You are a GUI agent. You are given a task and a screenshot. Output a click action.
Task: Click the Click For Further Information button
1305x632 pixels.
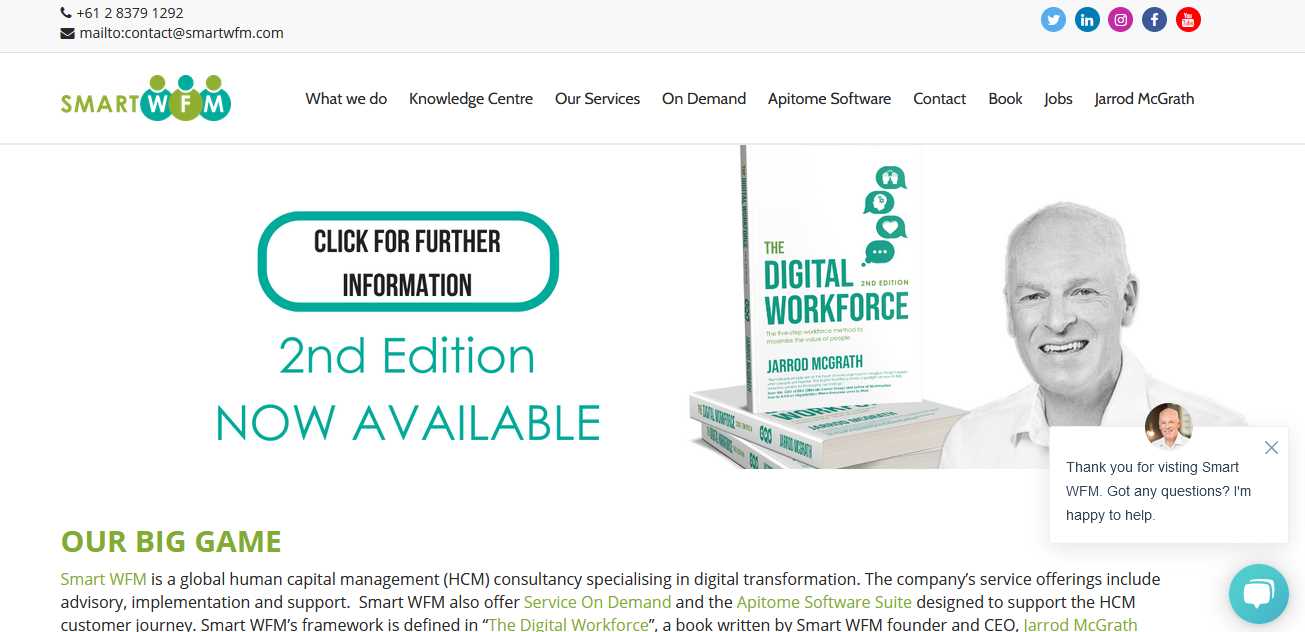point(408,262)
